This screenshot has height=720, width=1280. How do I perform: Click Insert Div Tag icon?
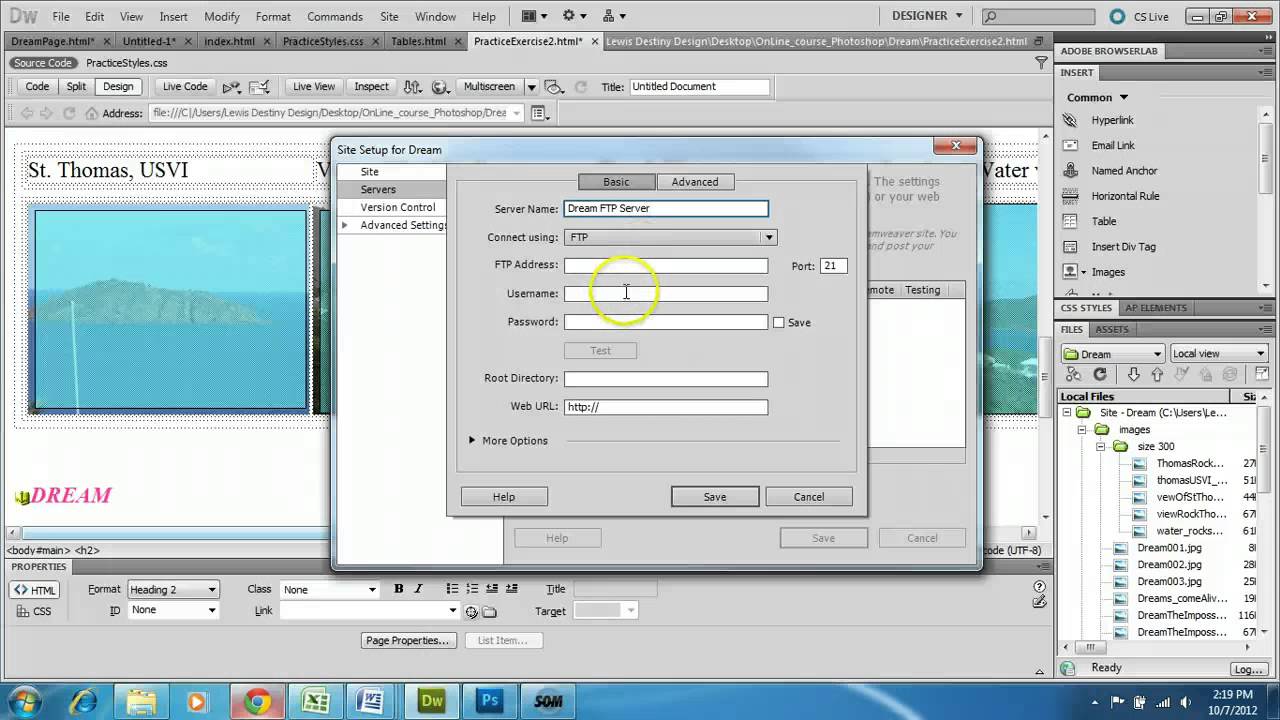1071,247
